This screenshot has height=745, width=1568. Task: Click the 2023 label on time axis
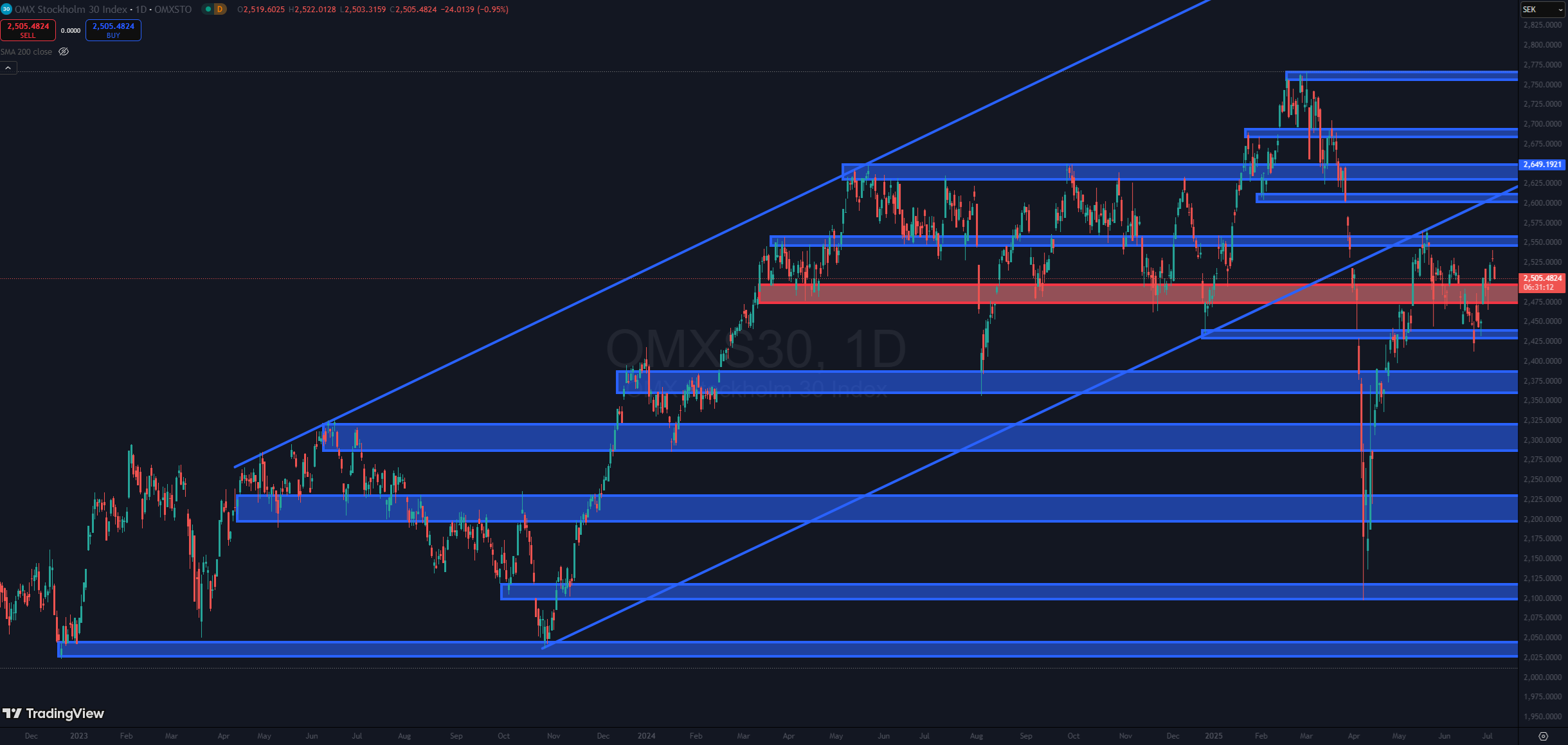[78, 736]
